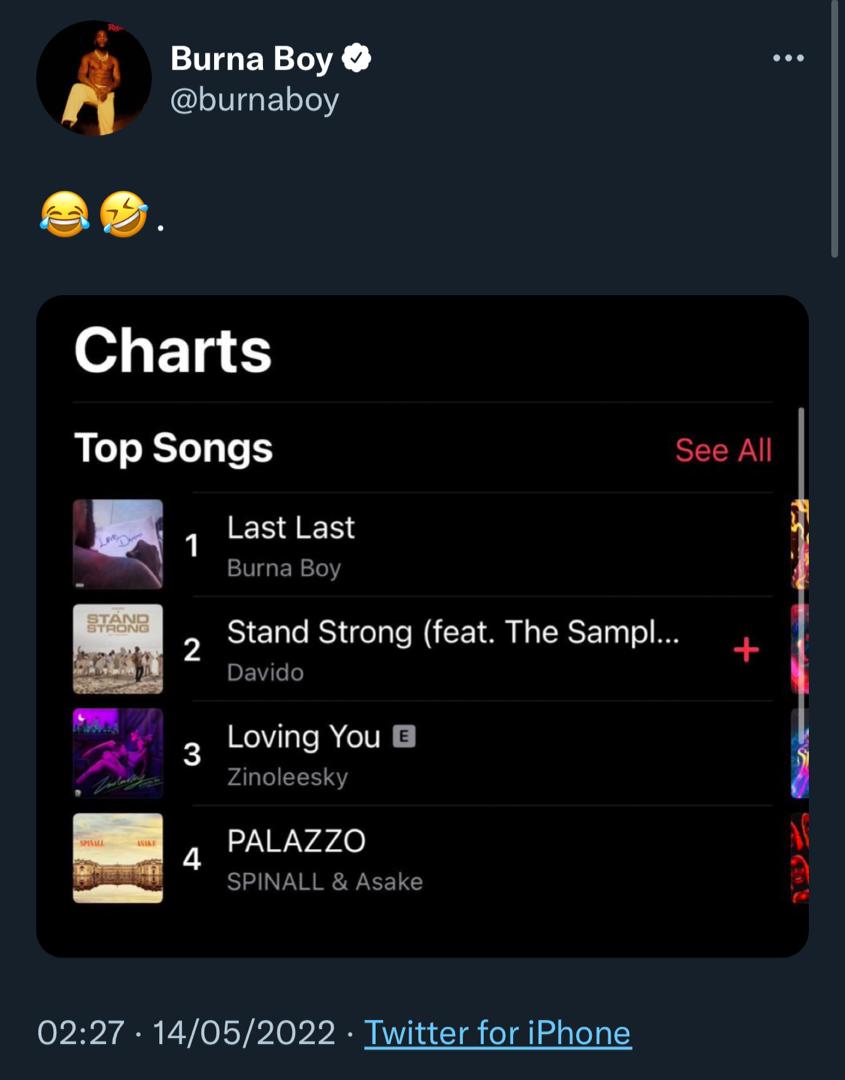845x1080 pixels.
Task: Click the Top Songs section heading
Action: [174, 448]
